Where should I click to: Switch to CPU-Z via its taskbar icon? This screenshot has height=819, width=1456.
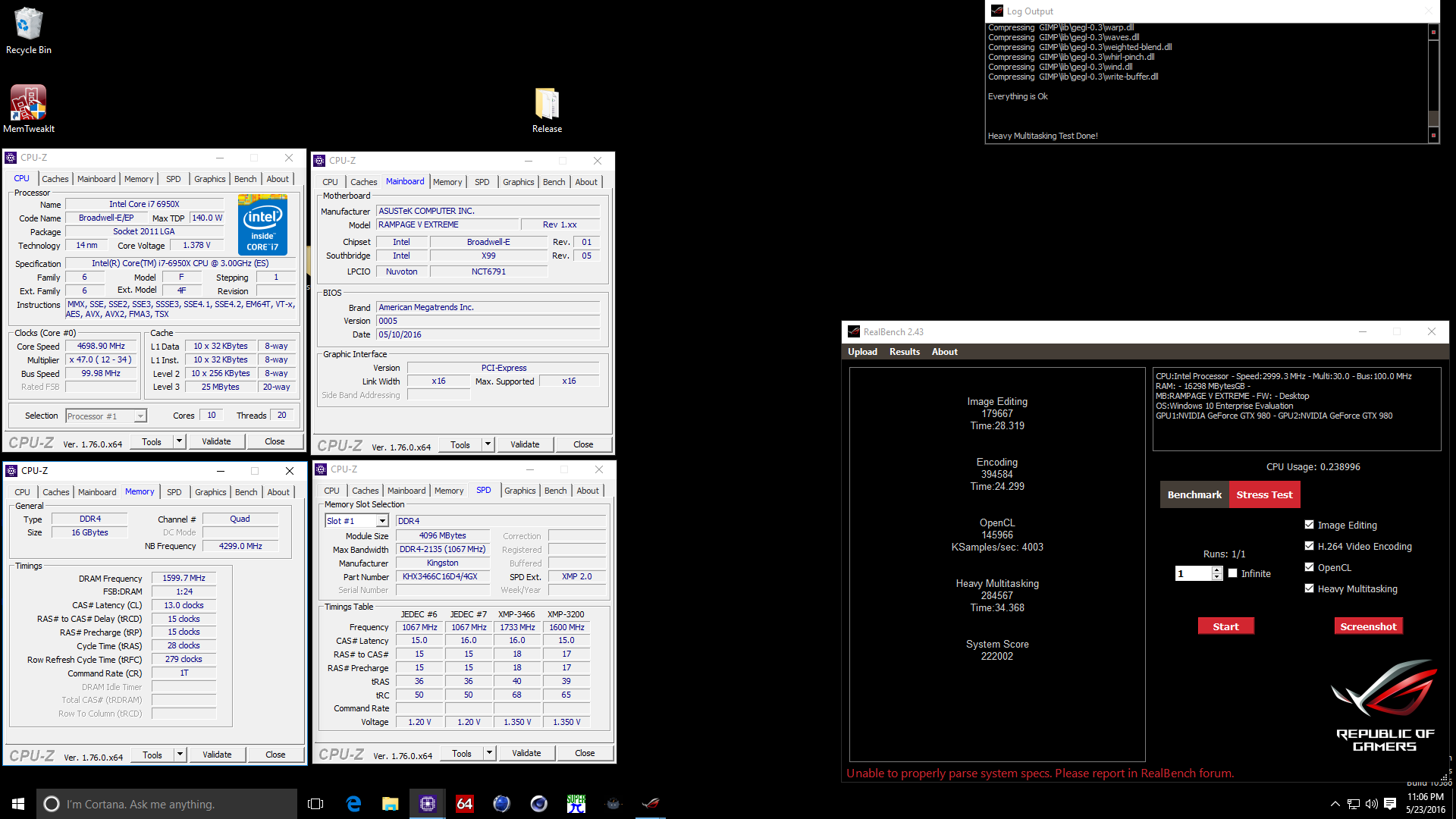[x=428, y=804]
